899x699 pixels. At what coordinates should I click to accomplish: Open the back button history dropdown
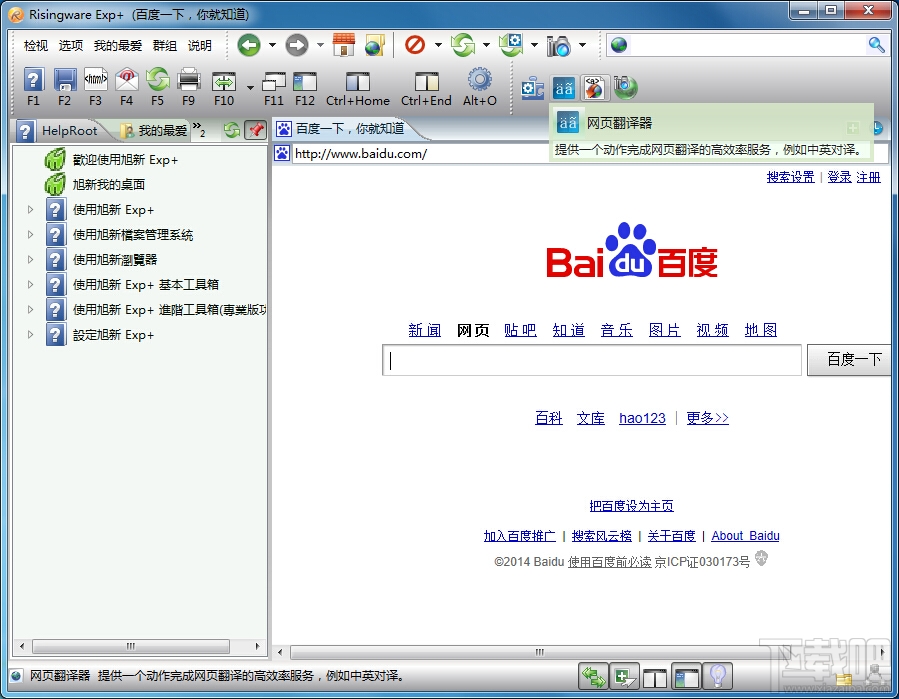coord(272,45)
